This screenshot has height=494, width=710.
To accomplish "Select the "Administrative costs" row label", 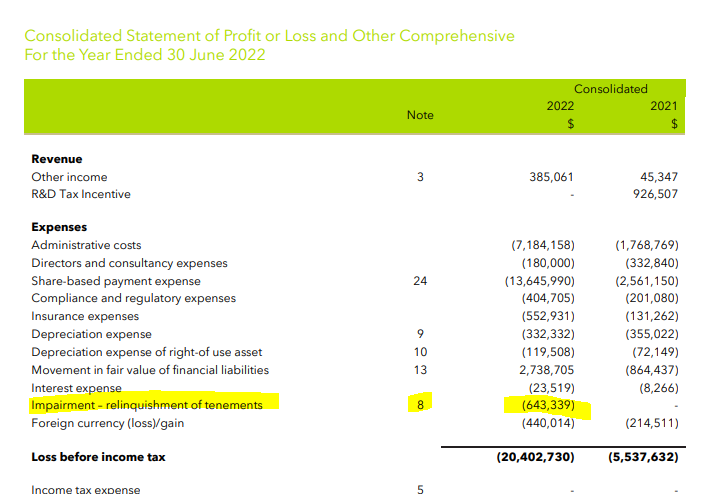I will click(x=86, y=245).
